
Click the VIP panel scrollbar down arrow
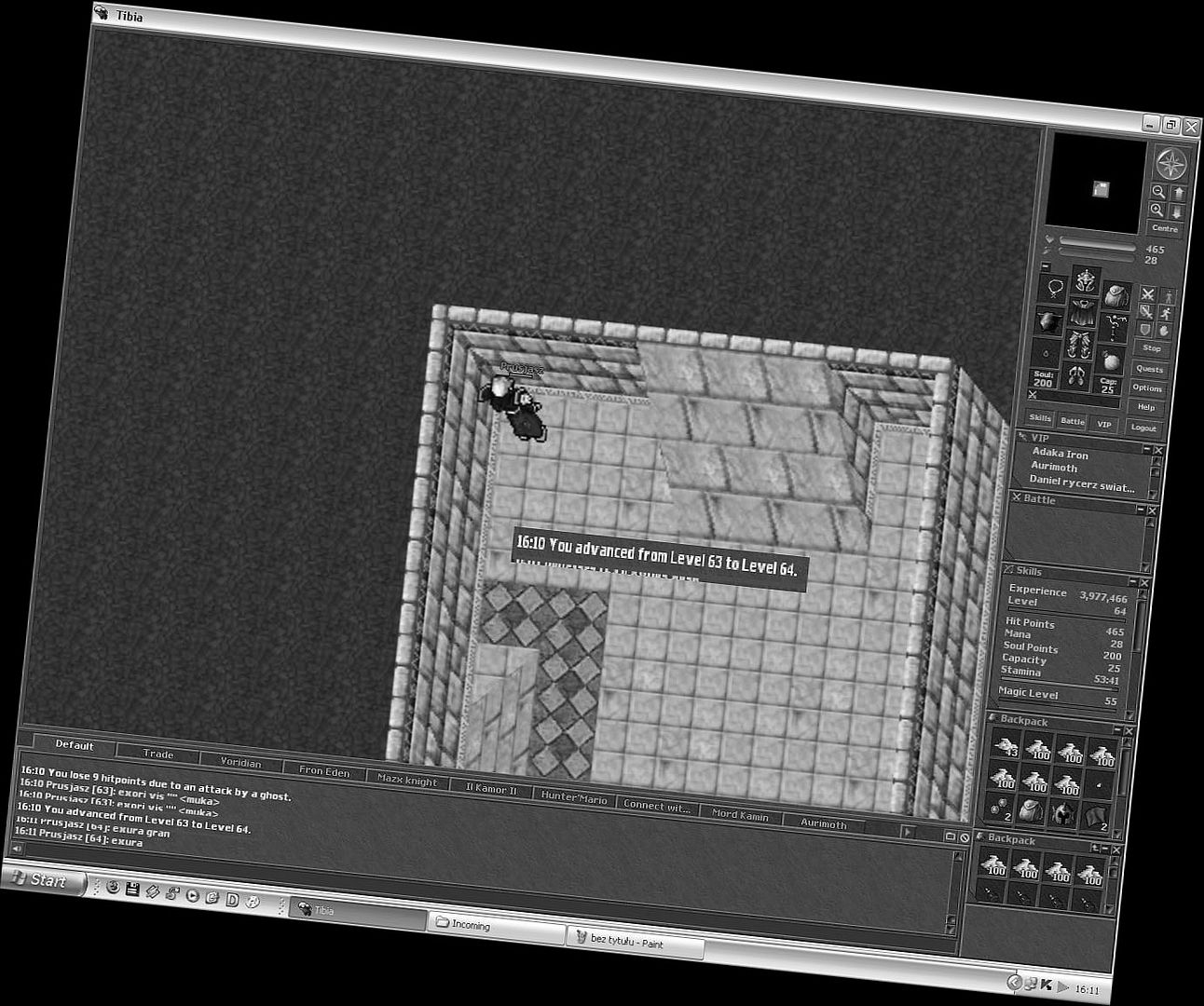point(1154,495)
